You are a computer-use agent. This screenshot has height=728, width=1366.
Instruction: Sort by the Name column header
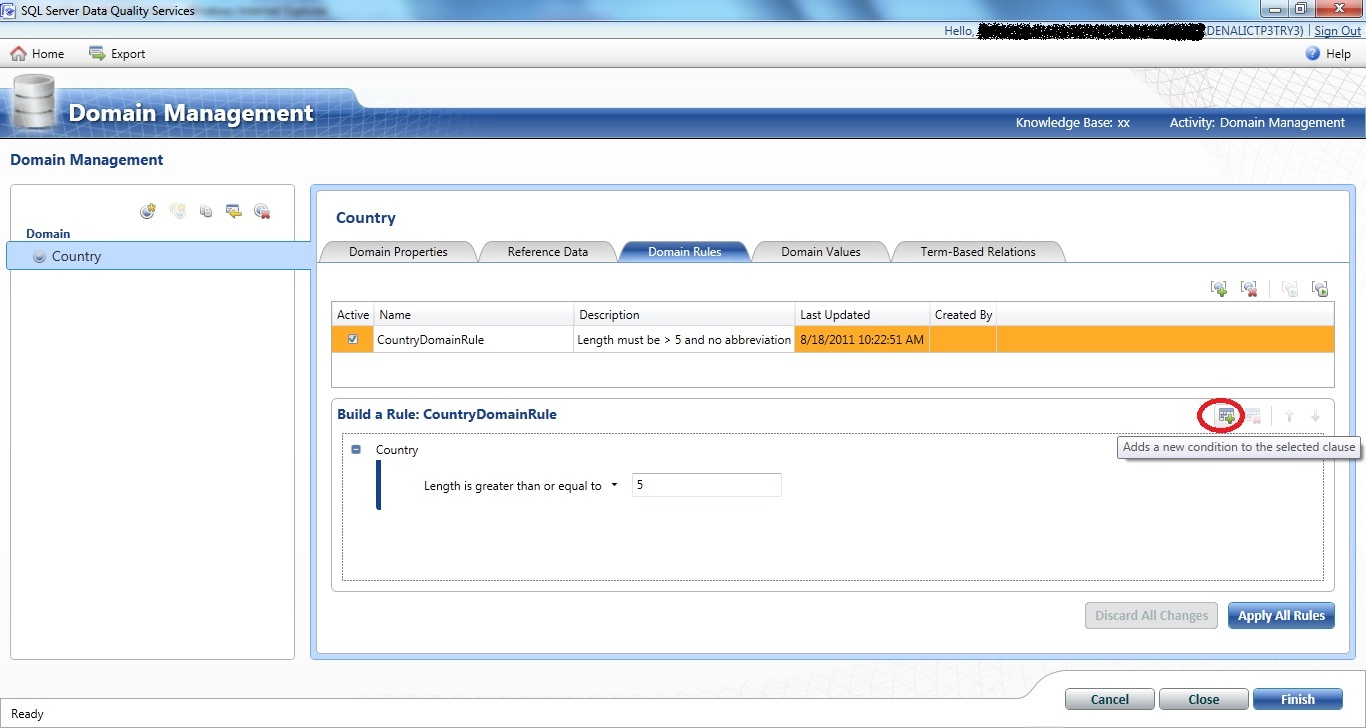click(474, 314)
